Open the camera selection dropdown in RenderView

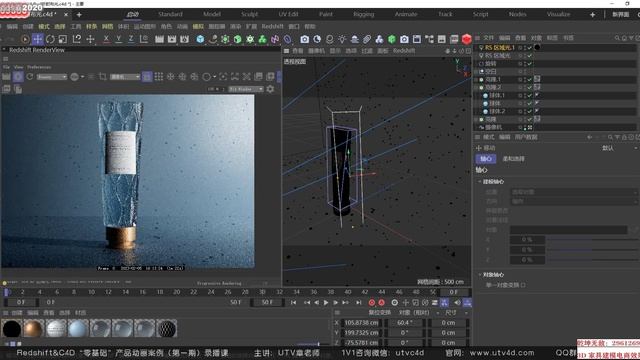[125, 77]
